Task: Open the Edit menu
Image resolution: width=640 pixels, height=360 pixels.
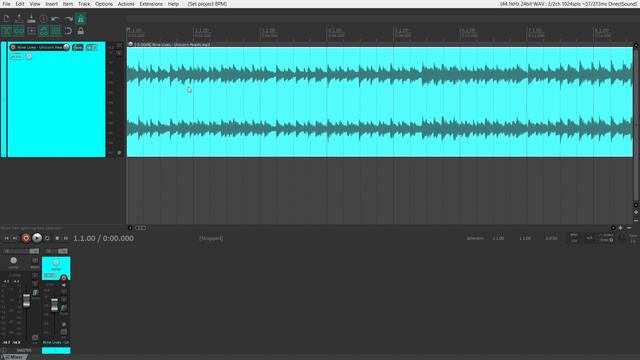Action: 20,4
